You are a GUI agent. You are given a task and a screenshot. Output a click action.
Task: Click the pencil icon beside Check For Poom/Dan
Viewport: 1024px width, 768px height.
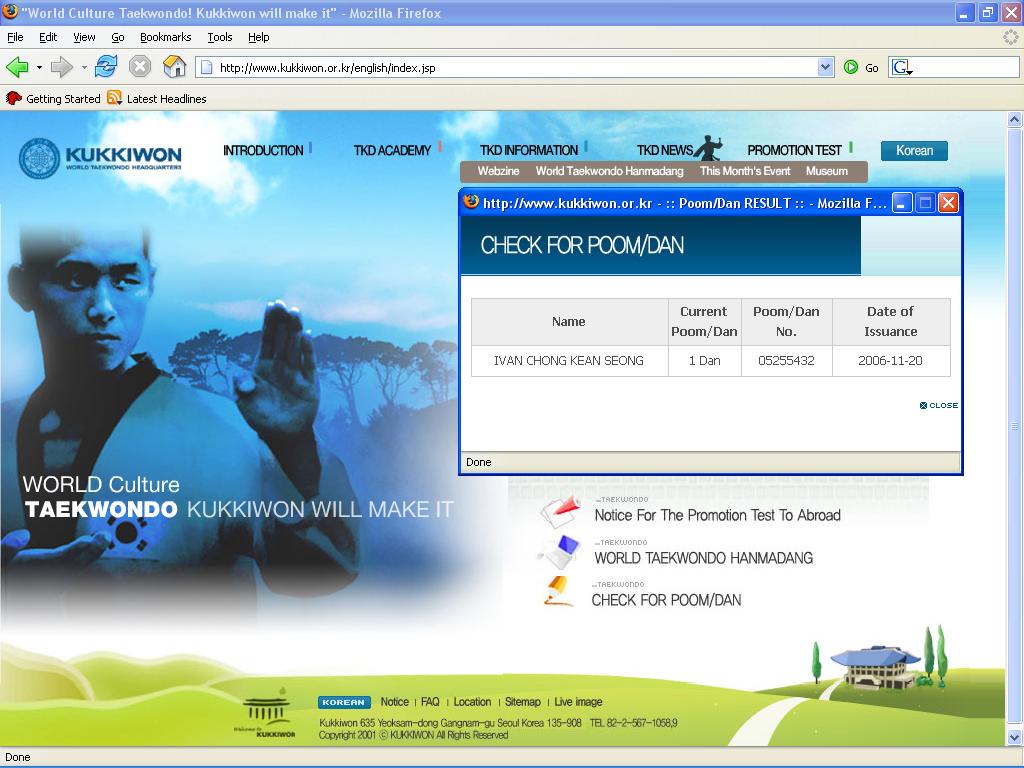click(559, 591)
